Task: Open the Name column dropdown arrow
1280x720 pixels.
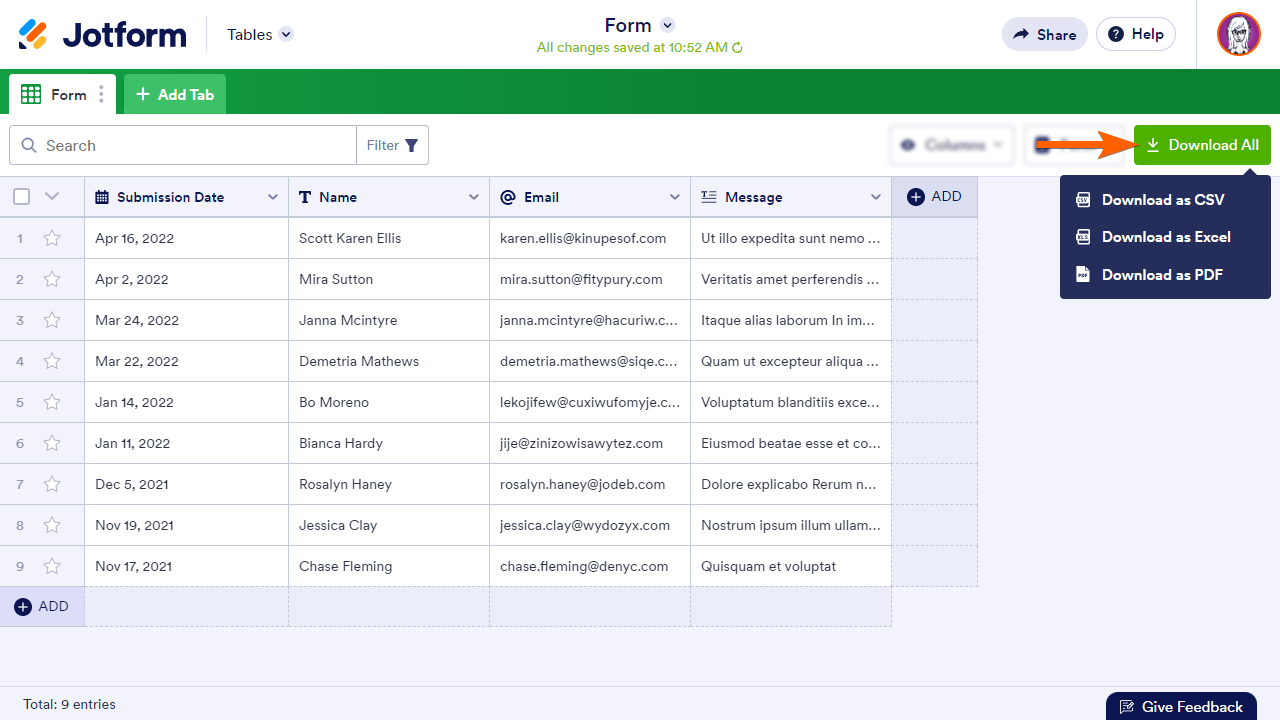Action: click(474, 196)
